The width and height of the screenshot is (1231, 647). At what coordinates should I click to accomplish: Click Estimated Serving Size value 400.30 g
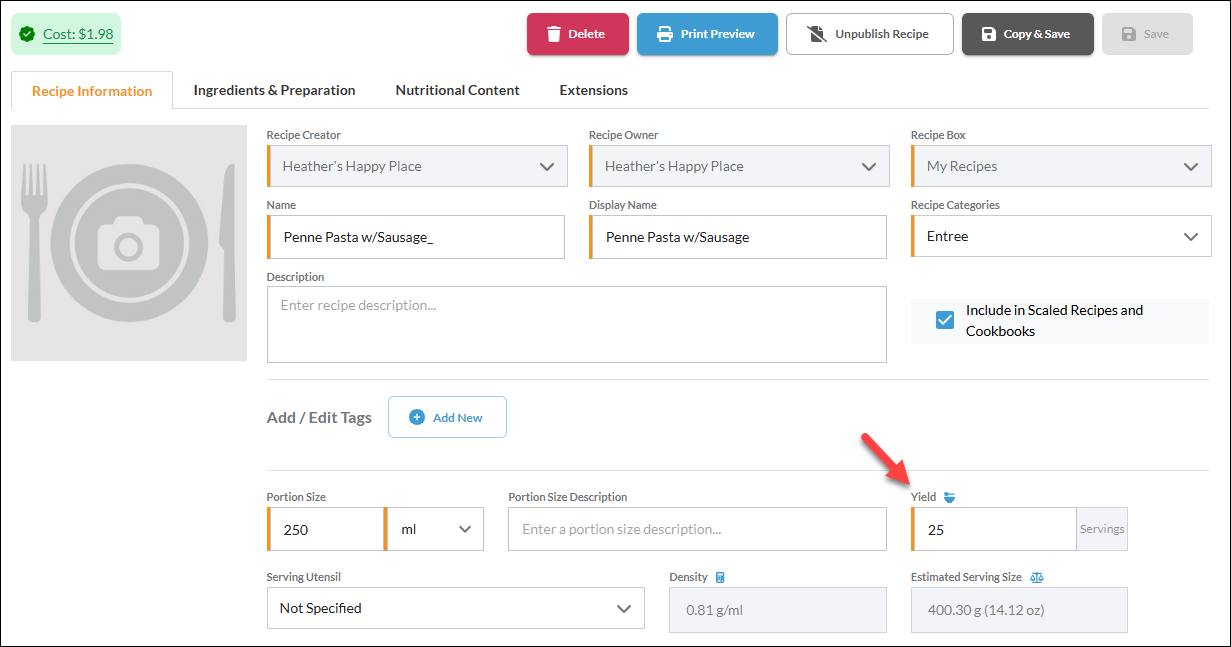pyautogui.click(x=1019, y=610)
